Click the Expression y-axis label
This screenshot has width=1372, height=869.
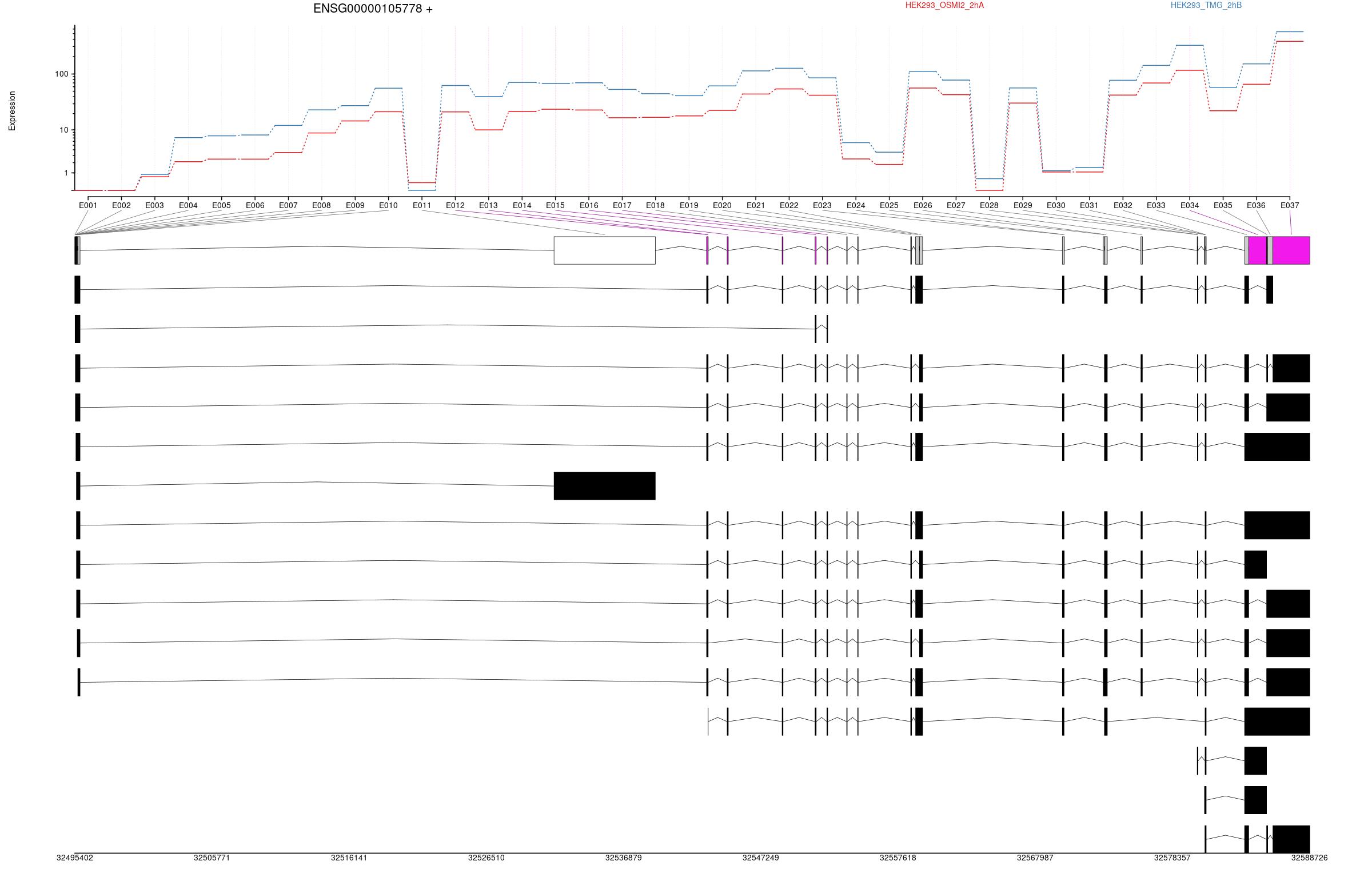12,111
